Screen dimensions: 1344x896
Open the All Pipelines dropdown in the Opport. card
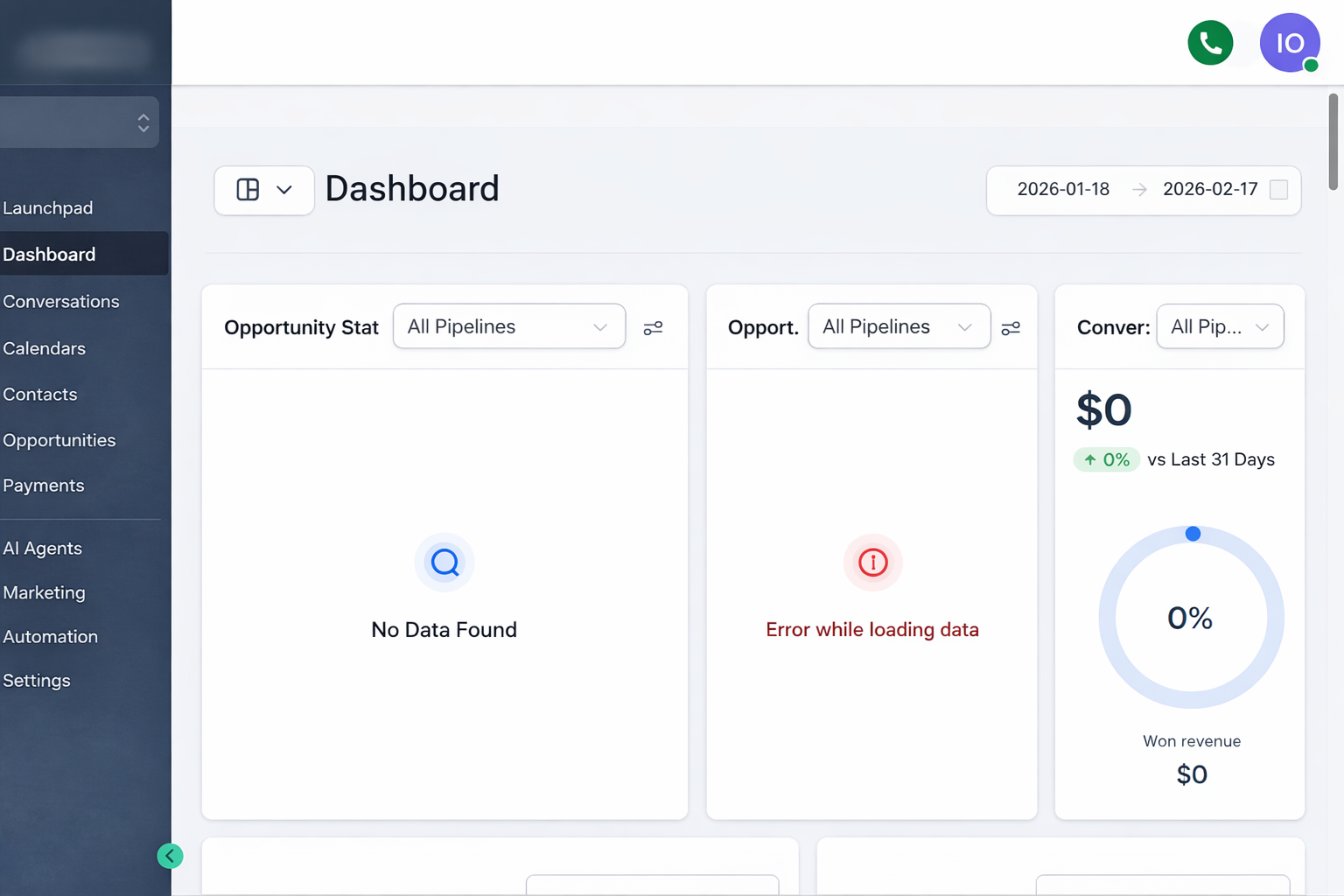(899, 326)
